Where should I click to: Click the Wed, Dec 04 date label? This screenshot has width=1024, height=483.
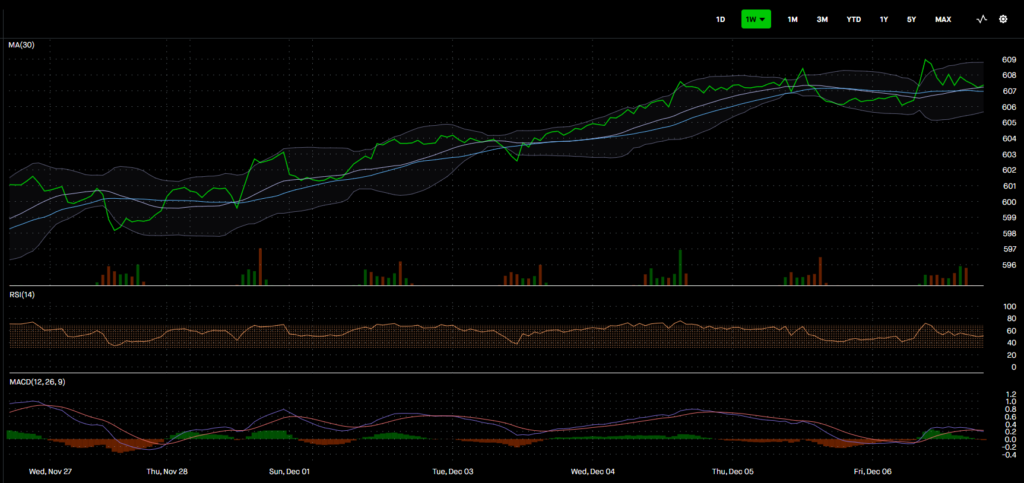click(x=592, y=471)
